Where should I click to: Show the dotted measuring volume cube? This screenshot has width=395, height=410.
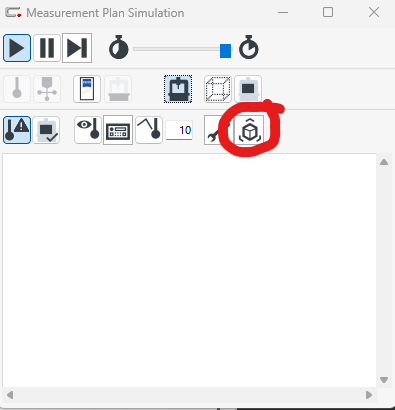(218, 89)
